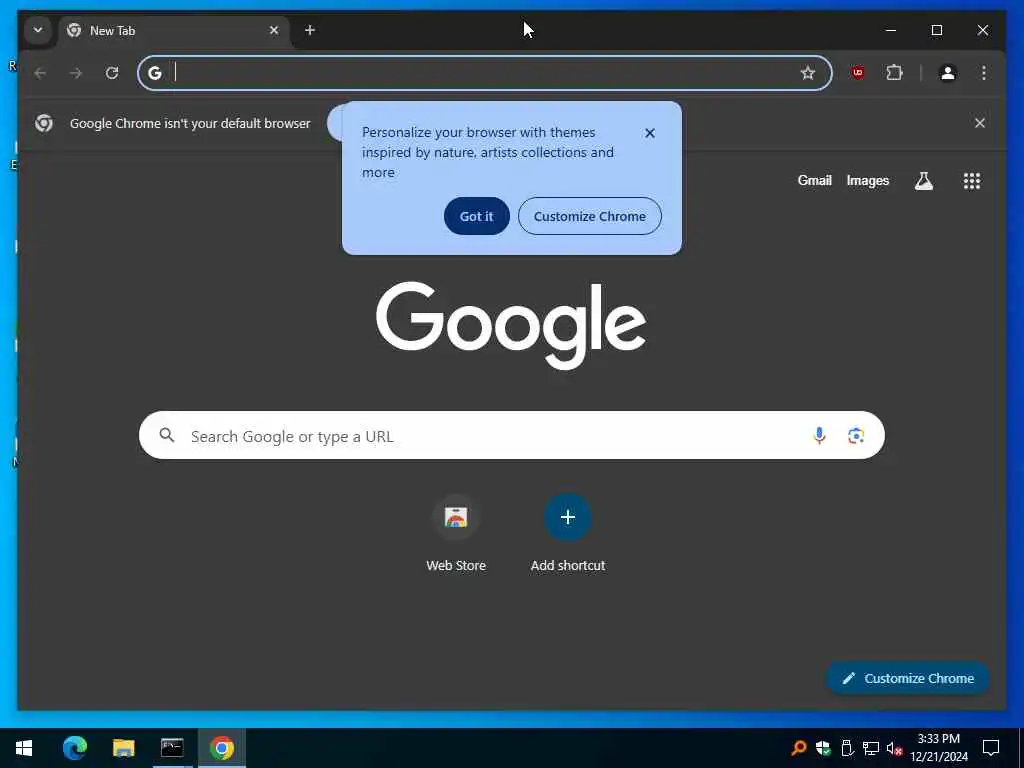Image resolution: width=1024 pixels, height=768 pixels.
Task: Open the Images link
Action: (868, 180)
